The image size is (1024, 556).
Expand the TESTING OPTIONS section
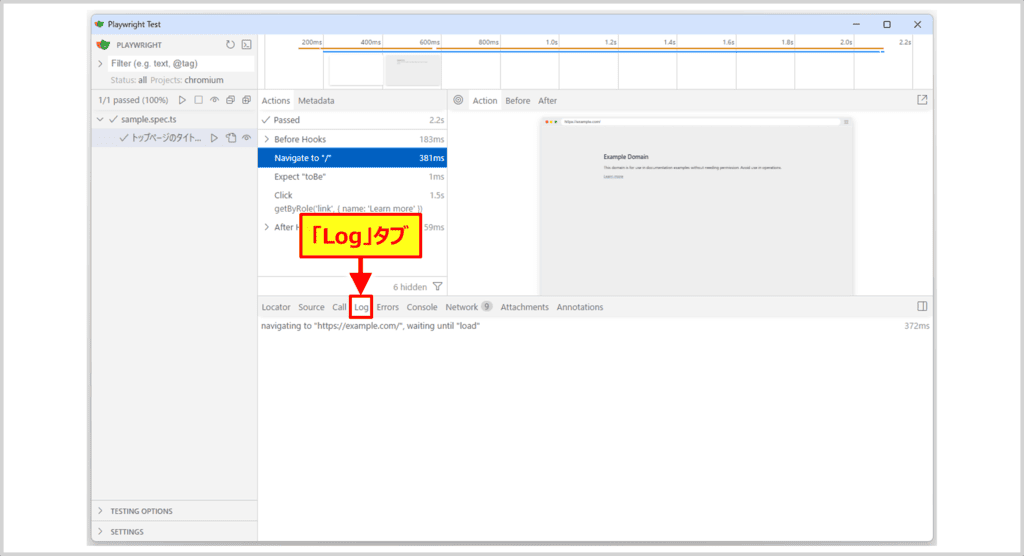(100, 511)
